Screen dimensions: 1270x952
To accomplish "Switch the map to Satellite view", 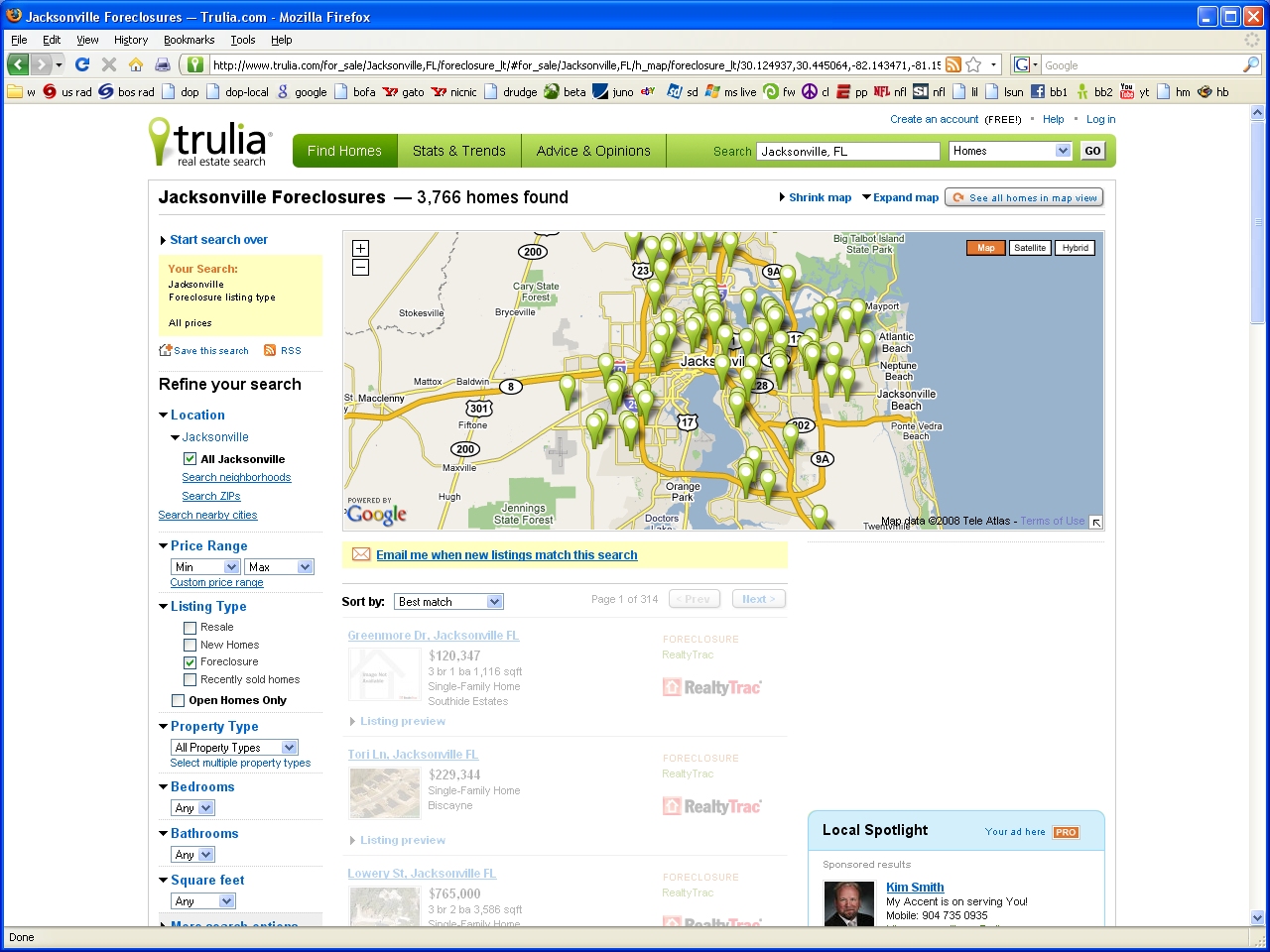I will point(1030,248).
